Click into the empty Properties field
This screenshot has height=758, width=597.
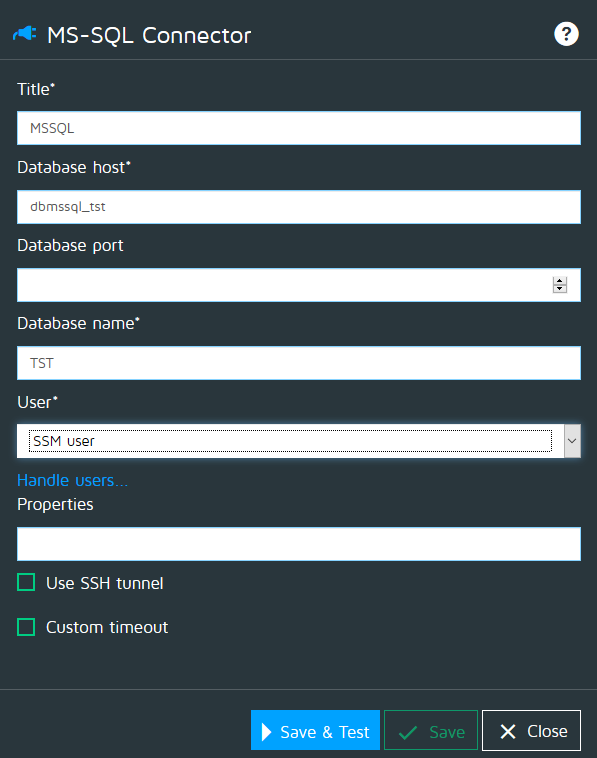point(299,544)
